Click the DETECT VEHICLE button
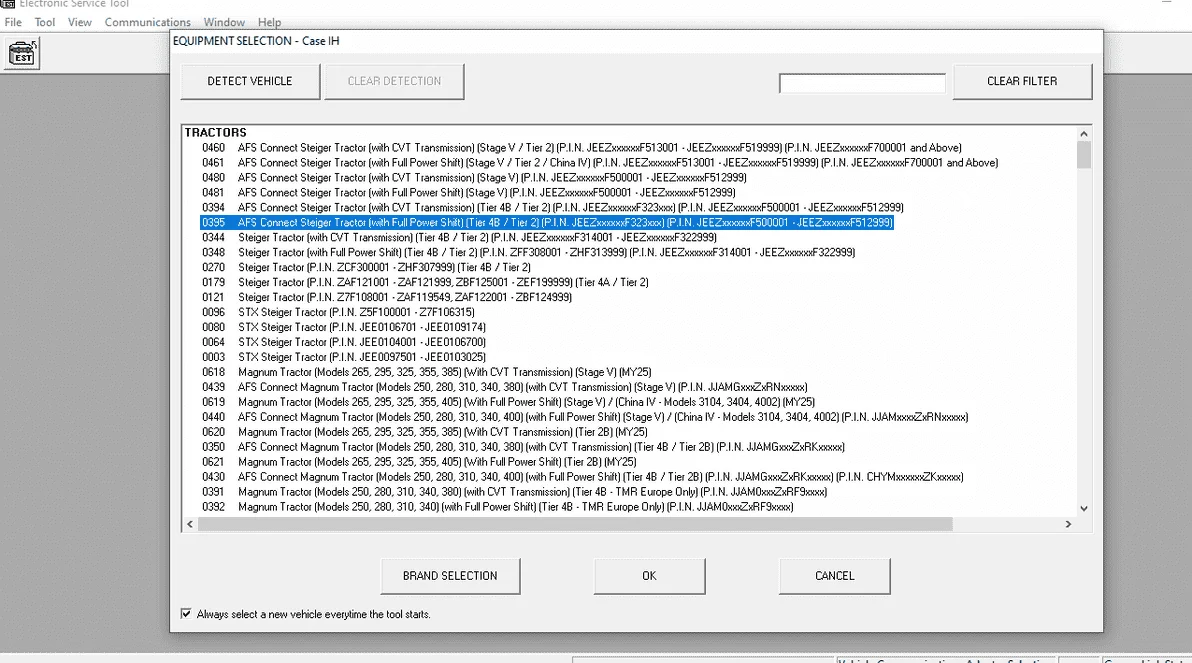 [x=249, y=81]
